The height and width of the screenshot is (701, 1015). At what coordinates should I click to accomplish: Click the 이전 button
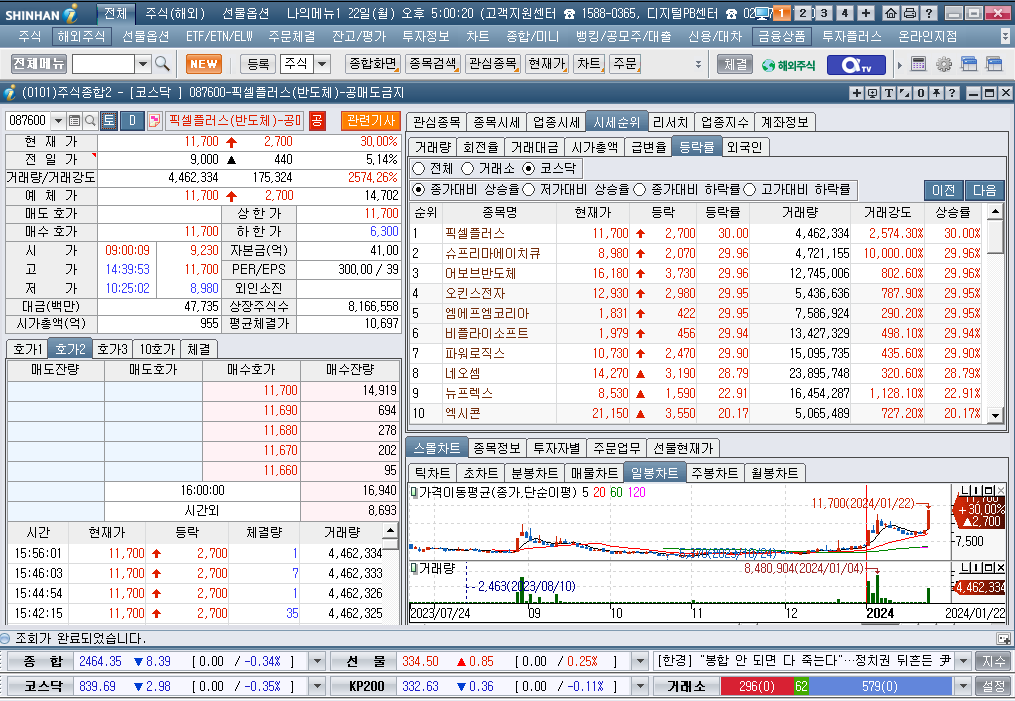(944, 190)
